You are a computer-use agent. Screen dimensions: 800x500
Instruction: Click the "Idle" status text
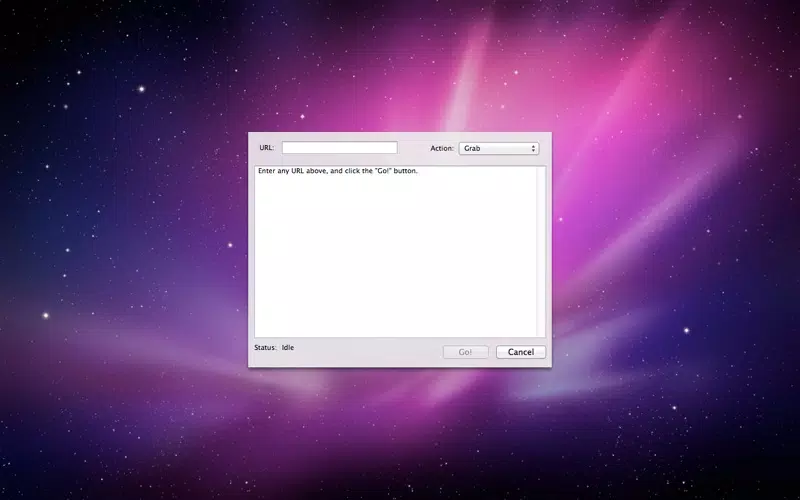288,348
